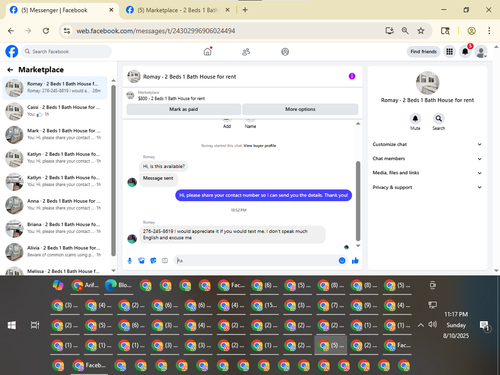Image resolution: width=500 pixels, height=375 pixels.
Task: Open the Facebook home feed icon
Action: click(207, 52)
